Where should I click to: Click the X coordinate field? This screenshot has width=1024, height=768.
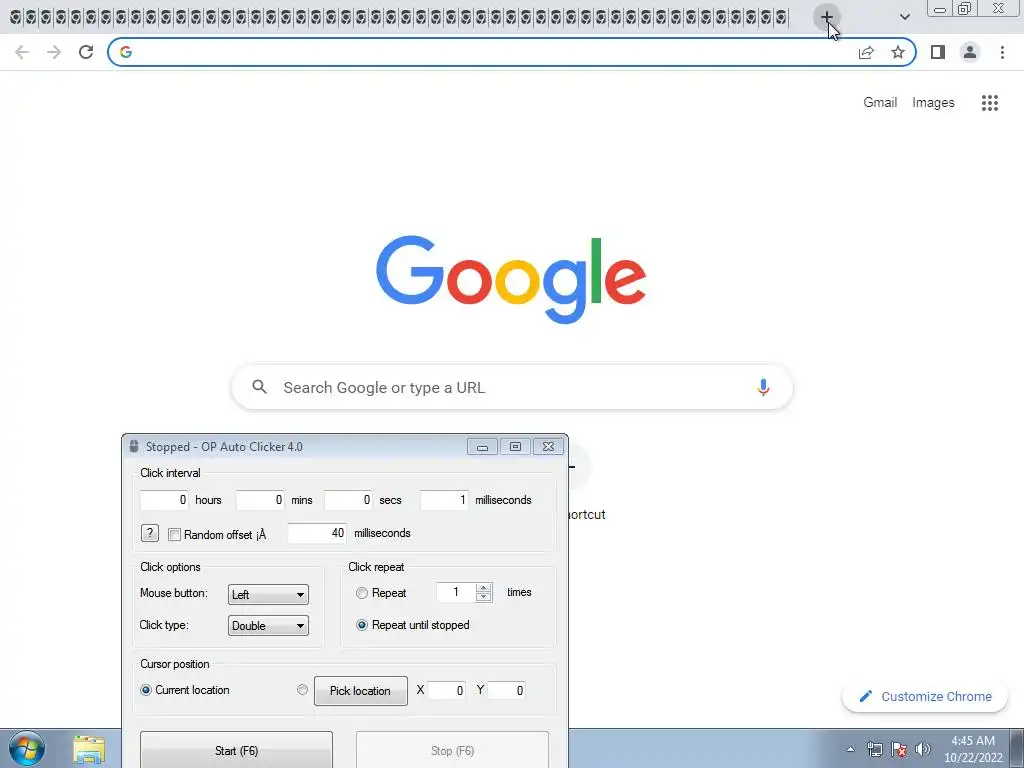[446, 690]
